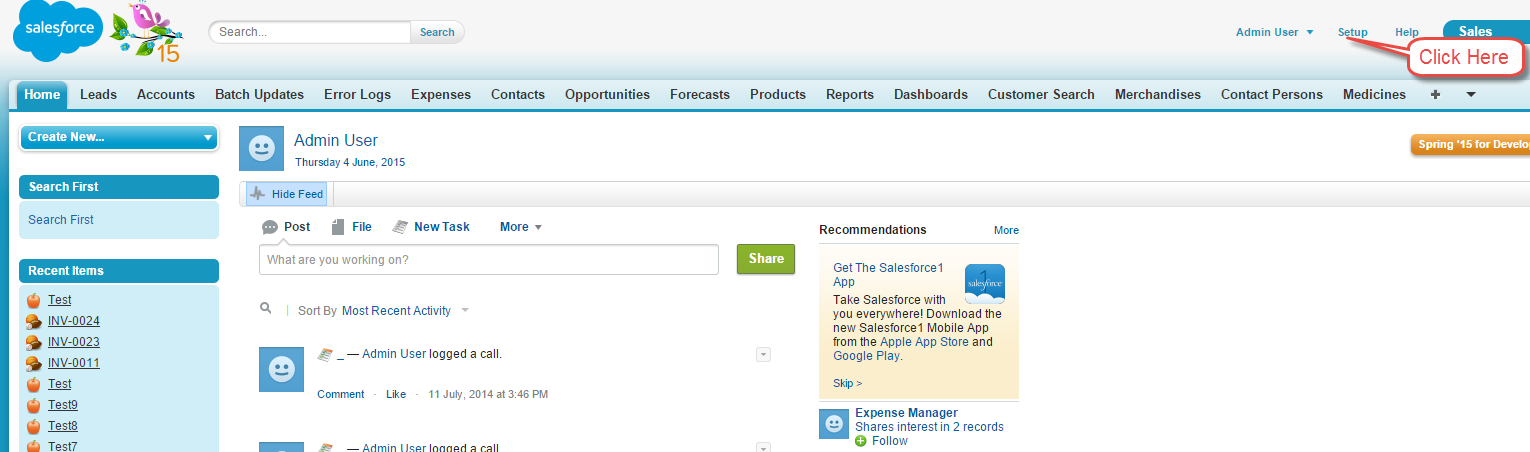
Task: Open the Dashboards tab
Action: tap(930, 95)
